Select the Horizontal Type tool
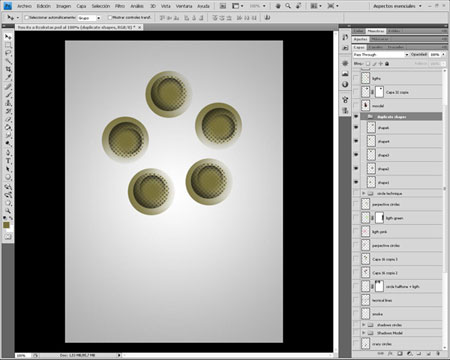Screen dimensions: 450x360 pyautogui.click(x=8, y=161)
